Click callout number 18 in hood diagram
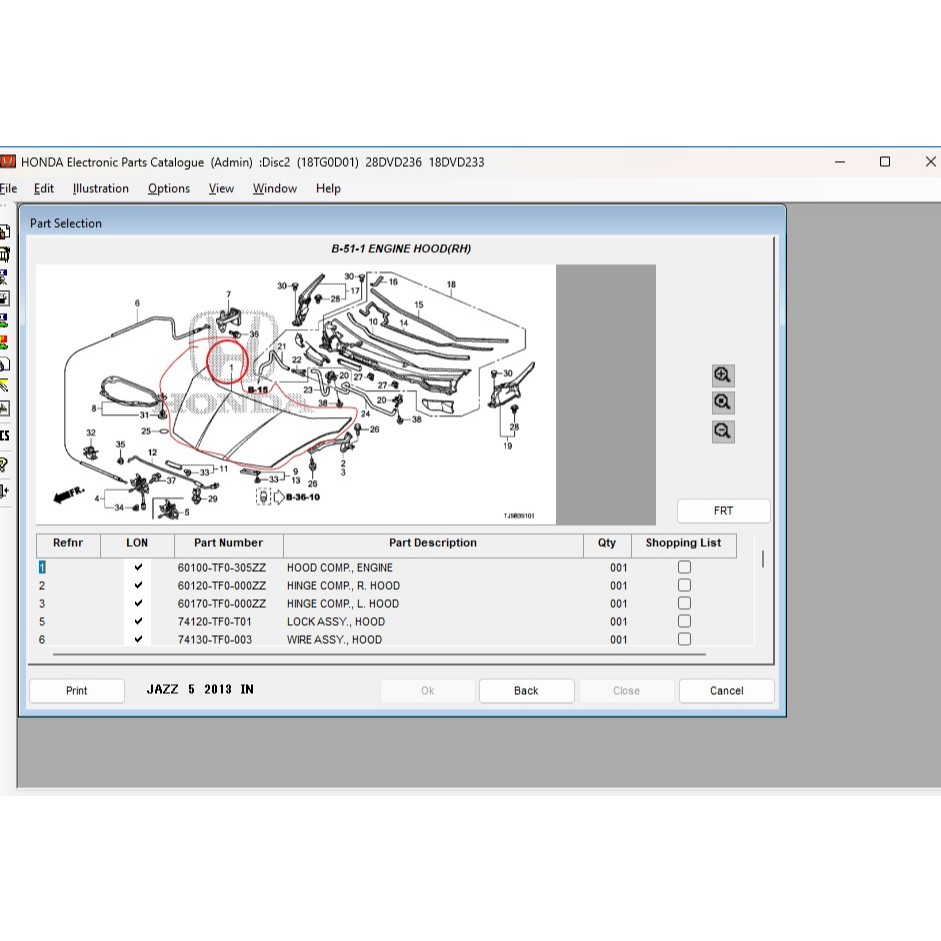 pyautogui.click(x=451, y=284)
